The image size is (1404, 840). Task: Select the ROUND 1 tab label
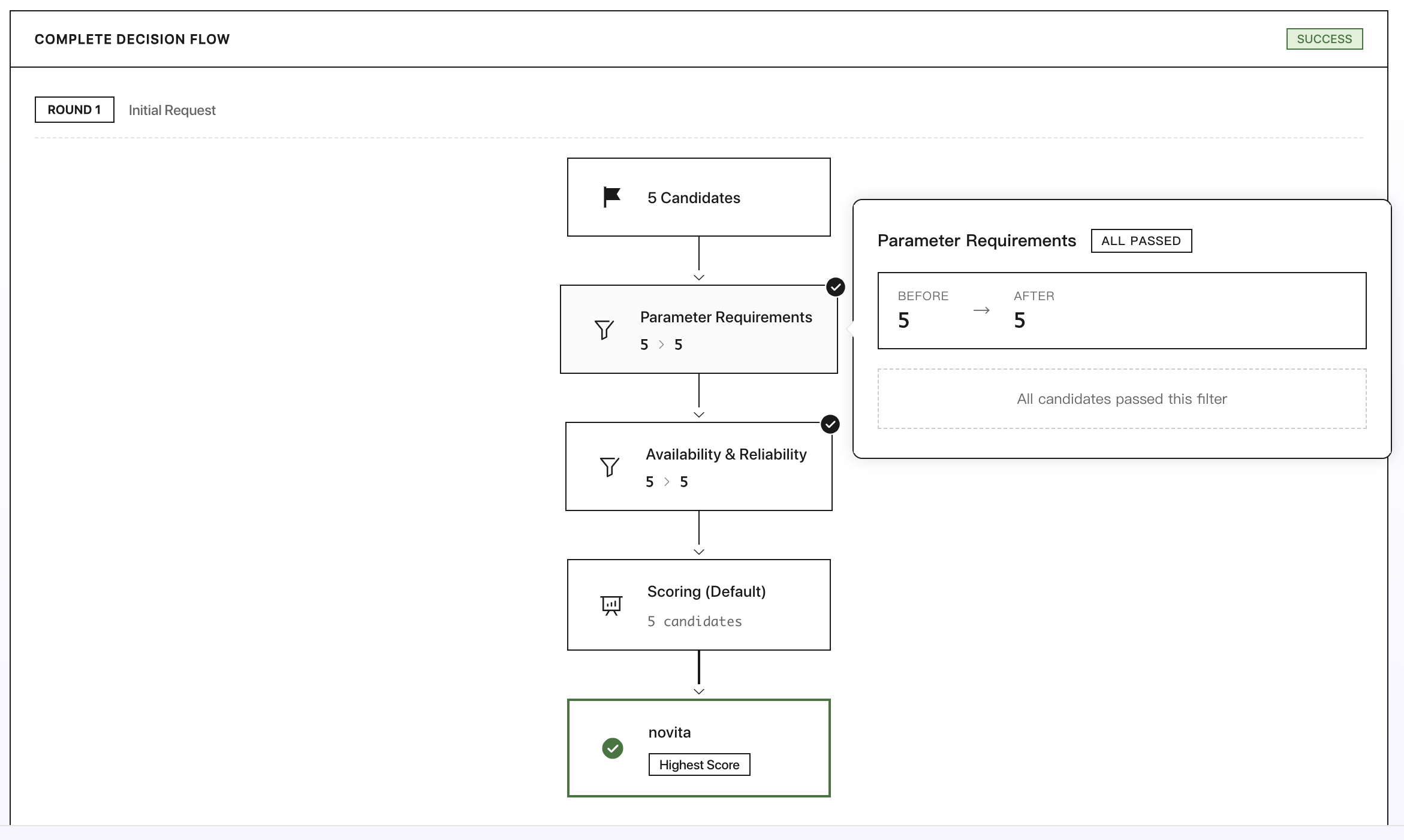(x=74, y=110)
